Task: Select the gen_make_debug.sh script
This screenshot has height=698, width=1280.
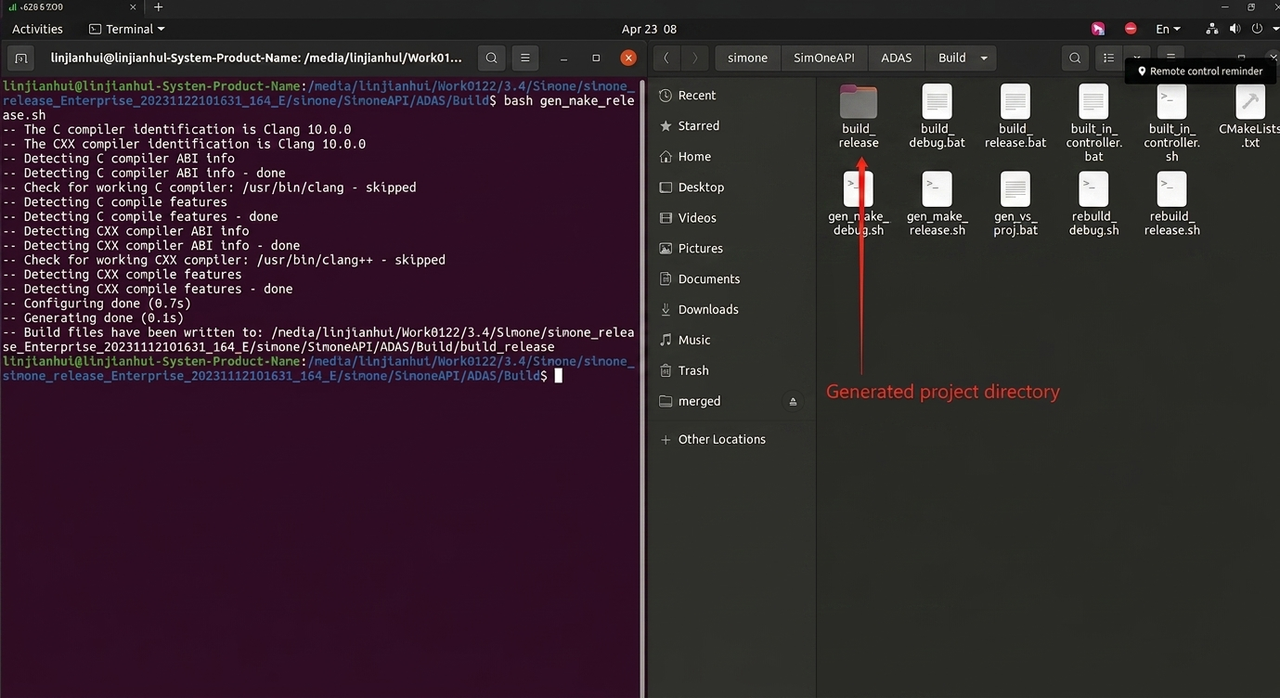Action: coord(858,204)
